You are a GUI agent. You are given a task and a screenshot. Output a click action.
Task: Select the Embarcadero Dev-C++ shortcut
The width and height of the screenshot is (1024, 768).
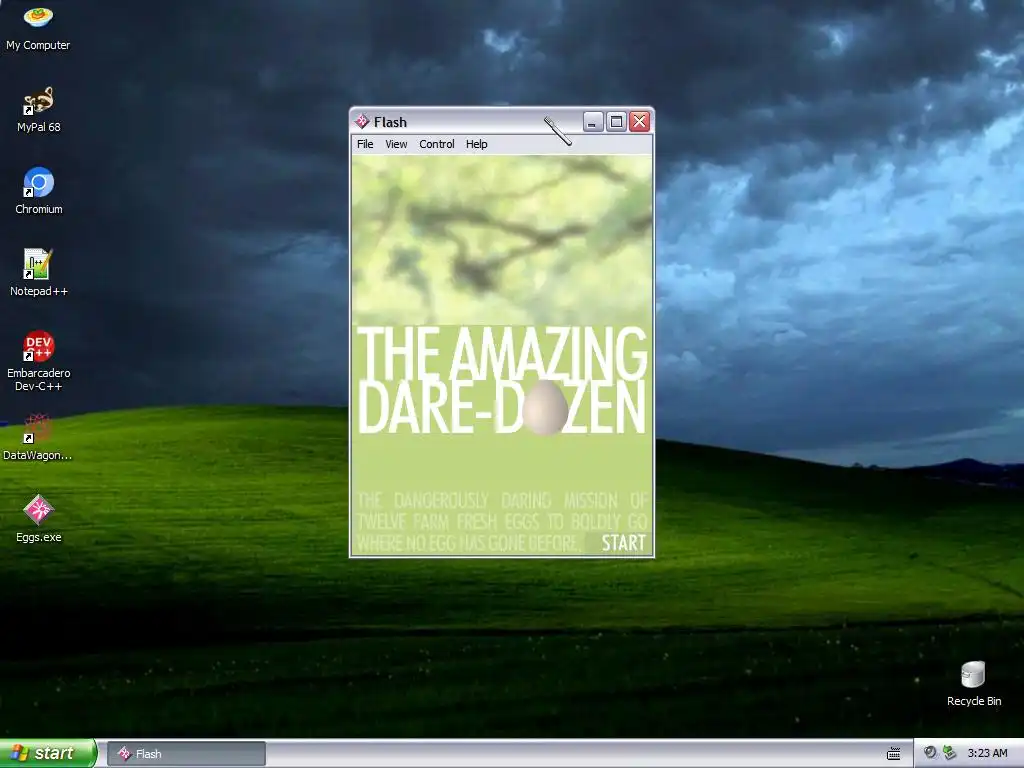coord(38,361)
